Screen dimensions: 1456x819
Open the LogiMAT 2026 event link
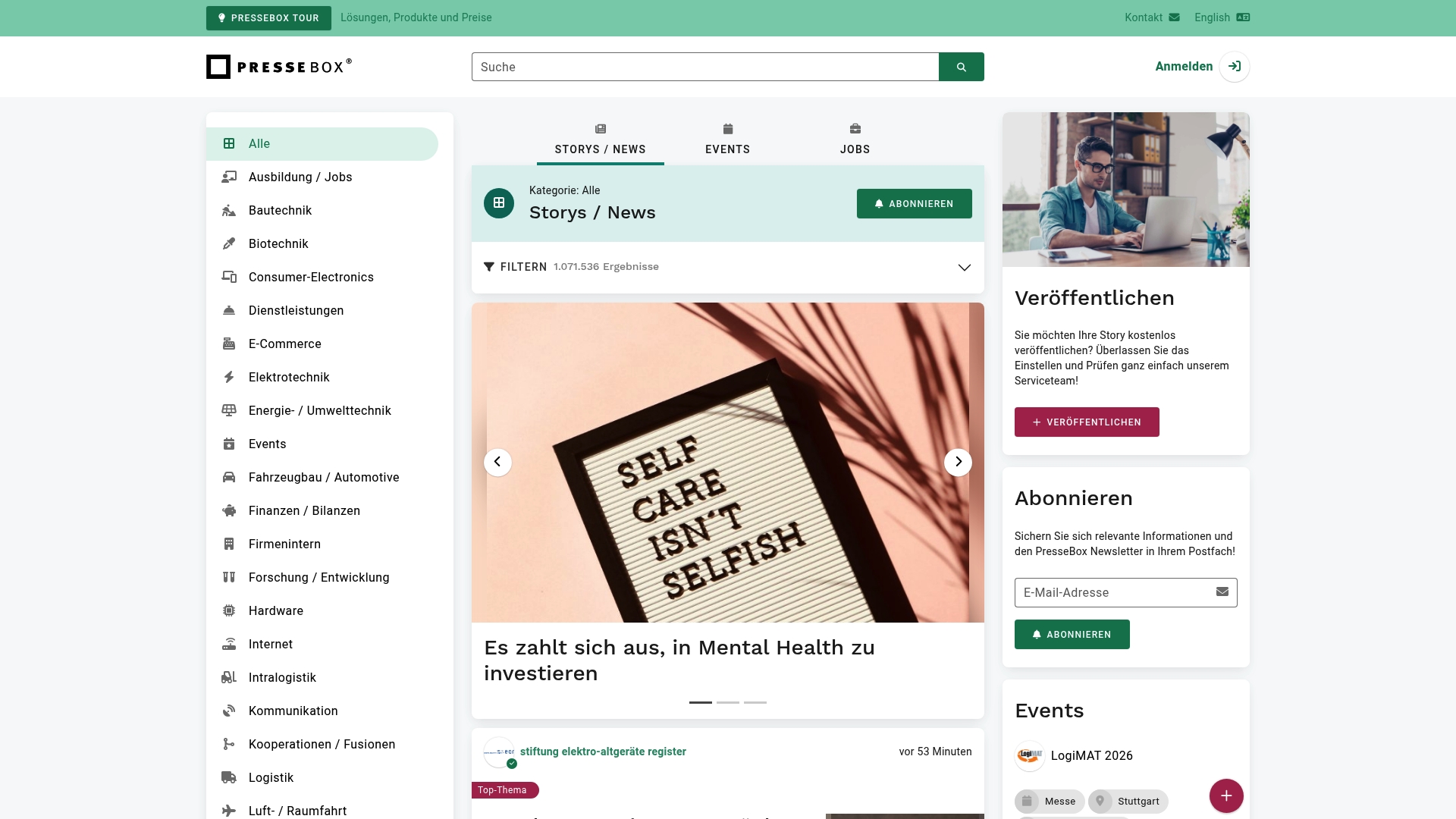tap(1092, 755)
